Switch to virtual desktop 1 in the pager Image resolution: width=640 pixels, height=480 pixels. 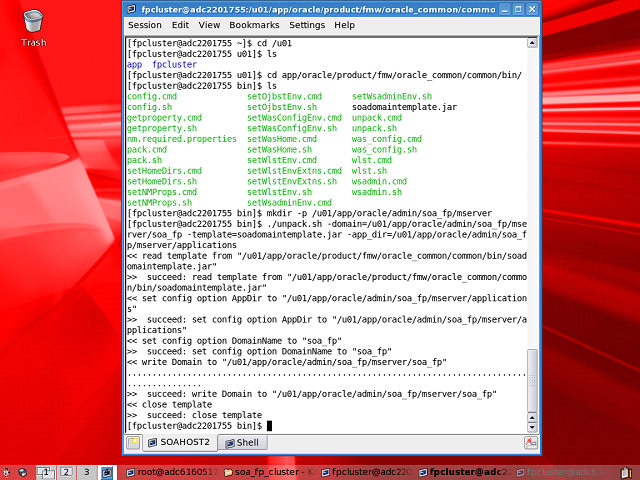(x=45, y=473)
